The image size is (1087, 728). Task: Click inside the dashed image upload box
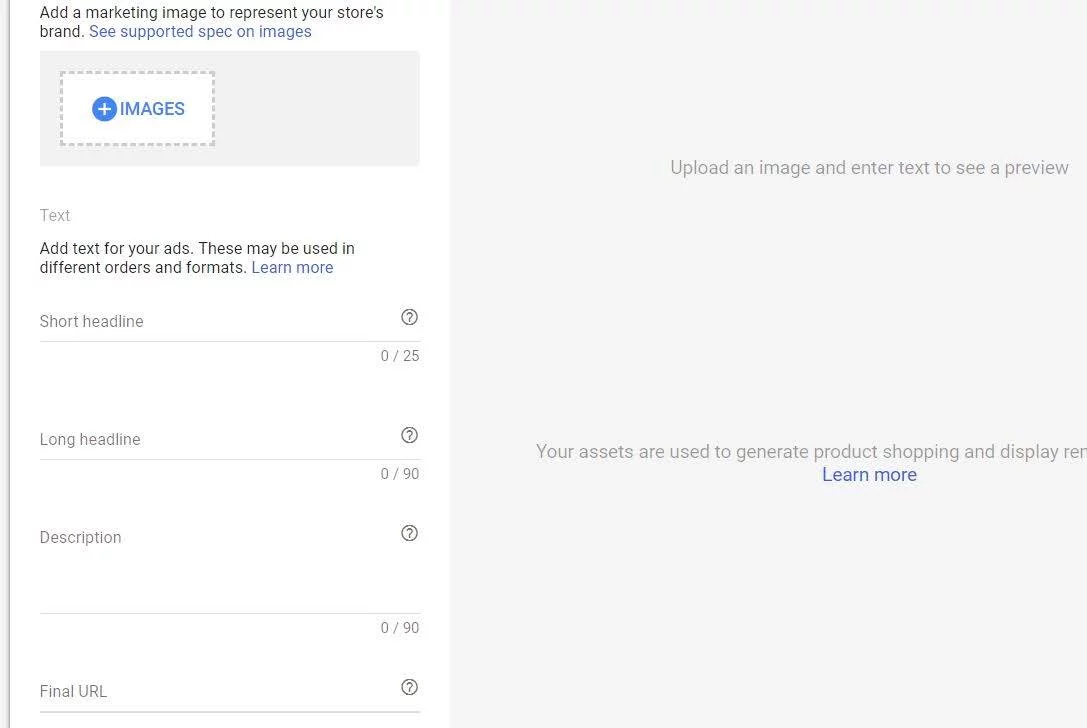[x=137, y=108]
